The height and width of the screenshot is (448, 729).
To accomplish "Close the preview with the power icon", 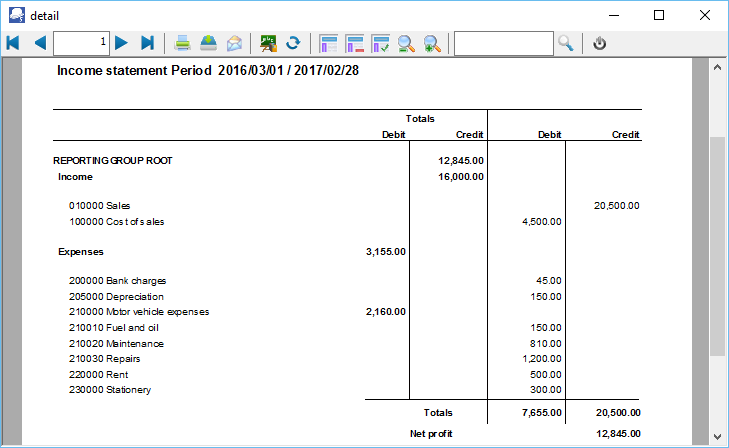I will [600, 43].
